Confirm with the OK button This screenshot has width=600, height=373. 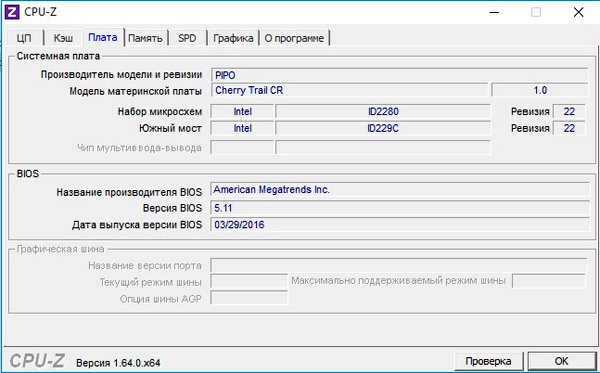[x=561, y=361]
